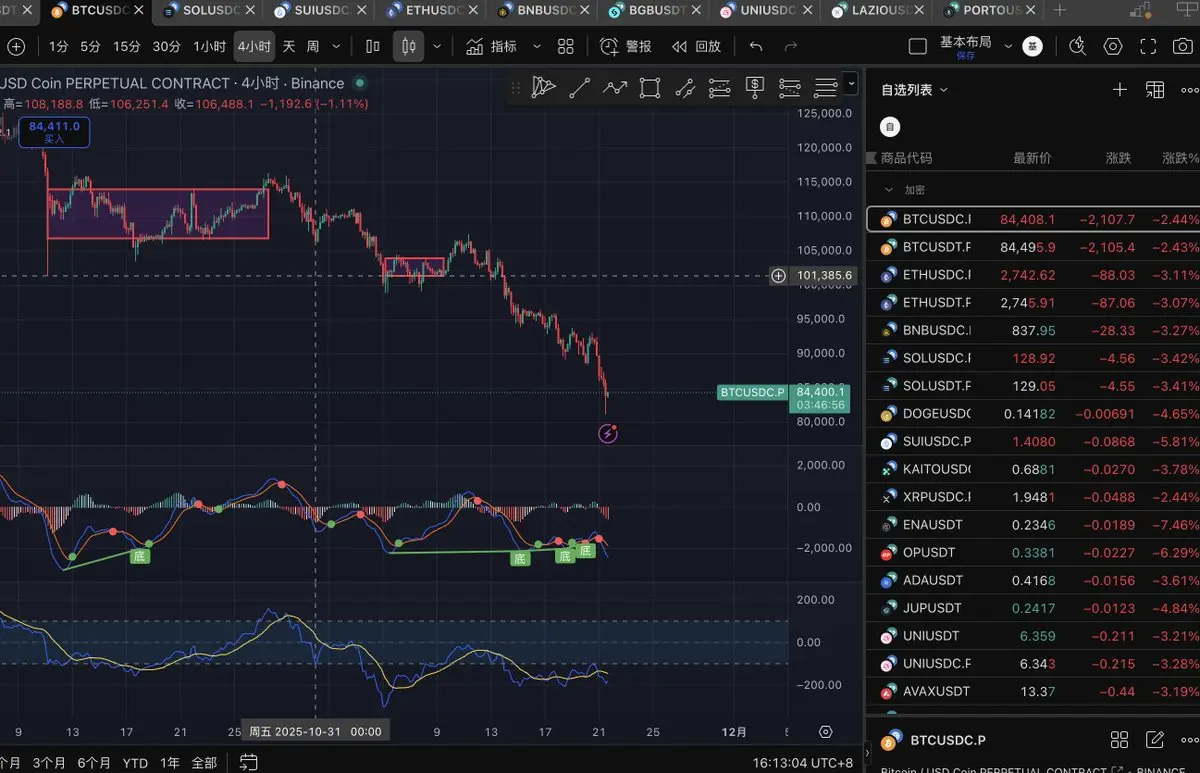Viewport: 1200px width, 773px height.
Task: Redo the last chart action
Action: click(x=791, y=46)
